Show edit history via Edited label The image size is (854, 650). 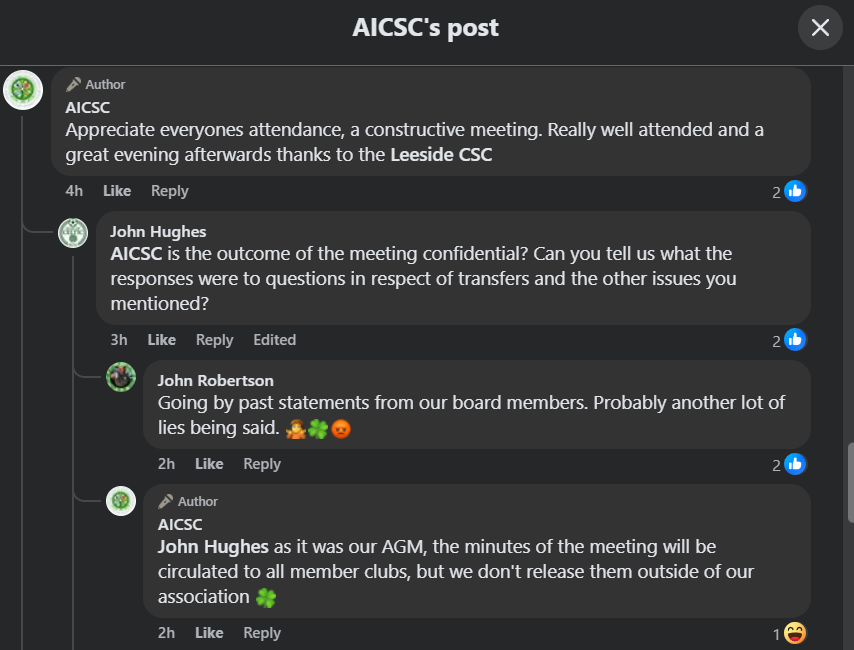point(274,340)
